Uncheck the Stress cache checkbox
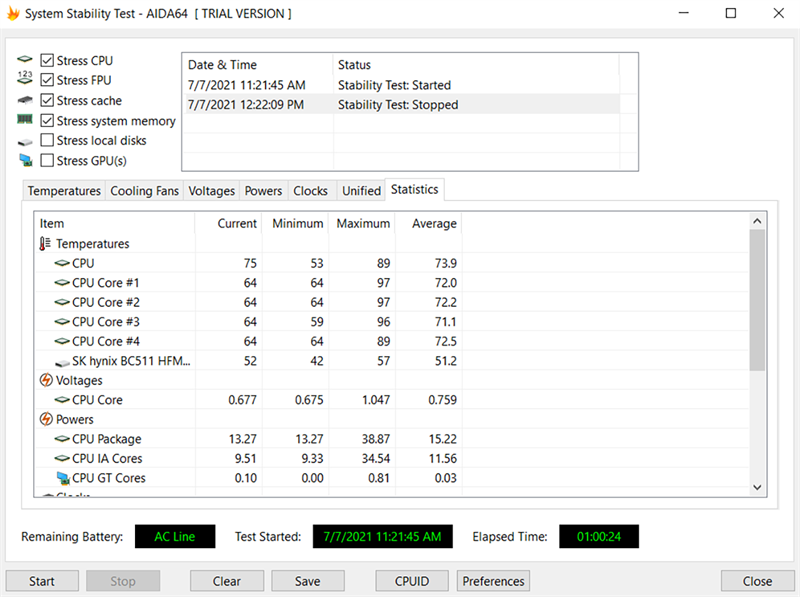 click(x=47, y=100)
